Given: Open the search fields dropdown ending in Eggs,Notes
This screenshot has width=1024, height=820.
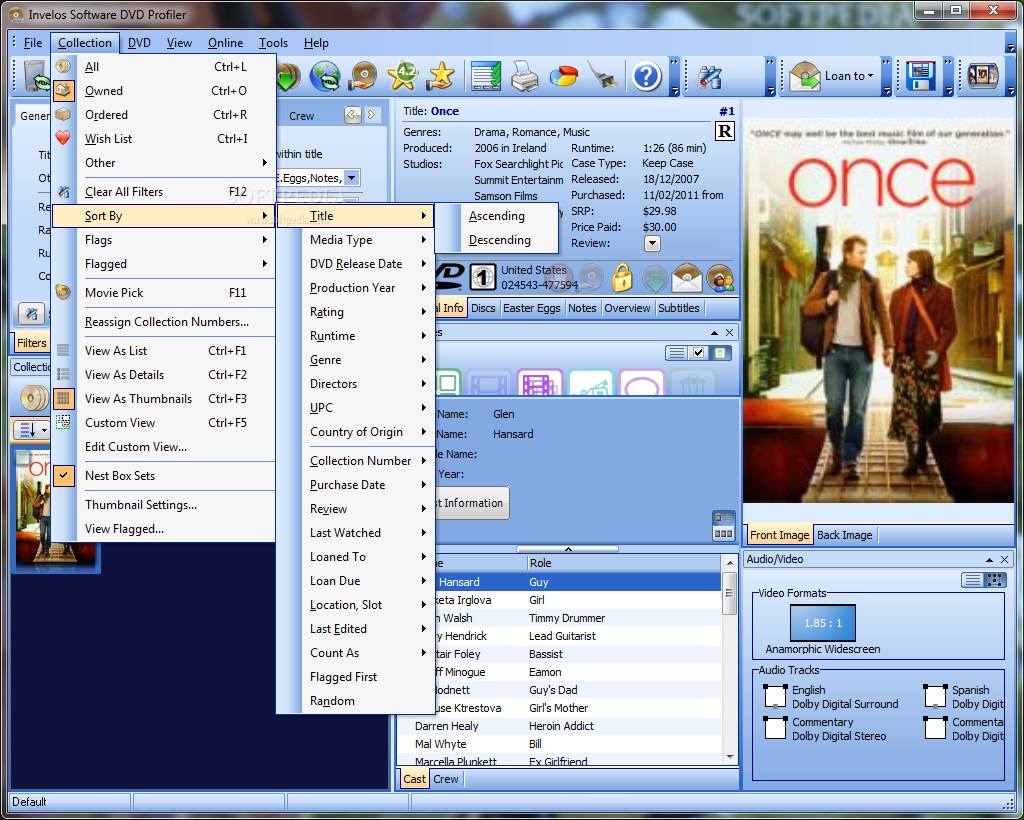Looking at the screenshot, I should 351,178.
